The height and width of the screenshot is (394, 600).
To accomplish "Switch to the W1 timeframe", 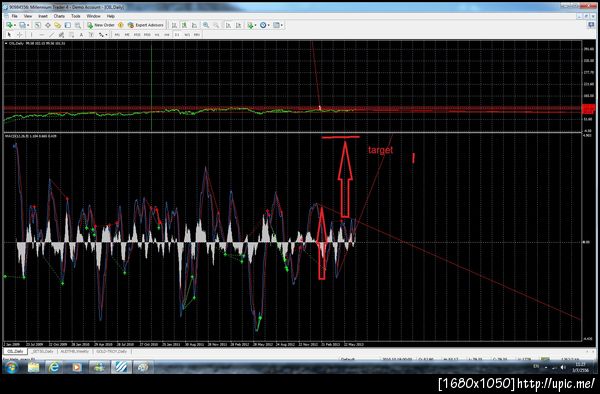I will [x=187, y=35].
